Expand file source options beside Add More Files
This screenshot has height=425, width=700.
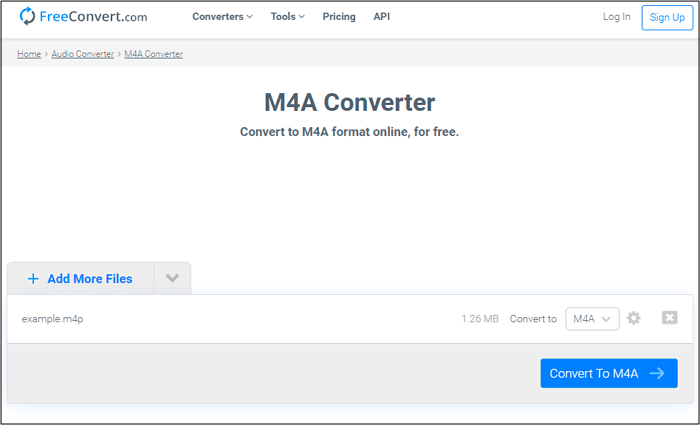click(172, 279)
